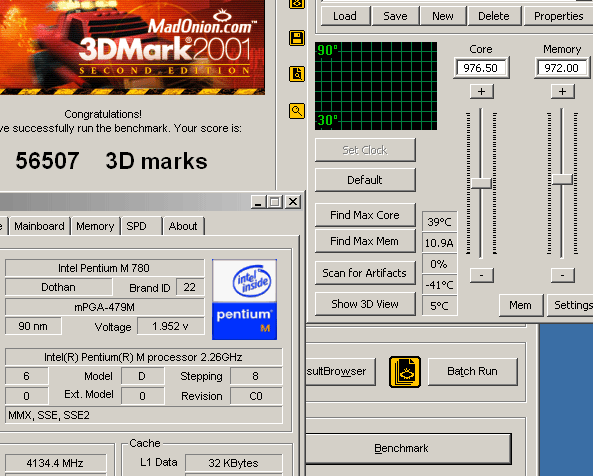Screen dimensions: 593x476
Task: Decrease Core clock with minus button
Action: 481,275
